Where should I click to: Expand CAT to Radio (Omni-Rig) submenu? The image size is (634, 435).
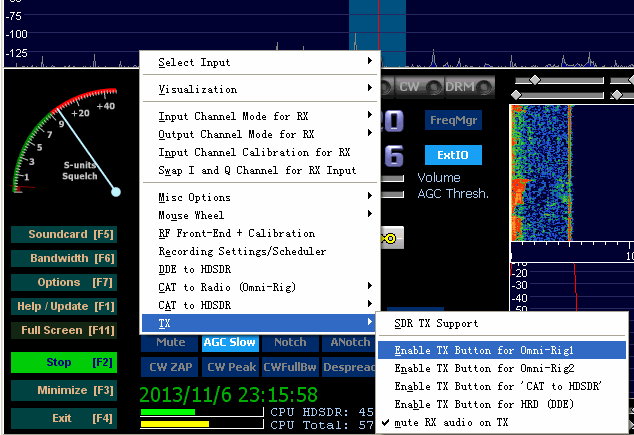pos(260,287)
